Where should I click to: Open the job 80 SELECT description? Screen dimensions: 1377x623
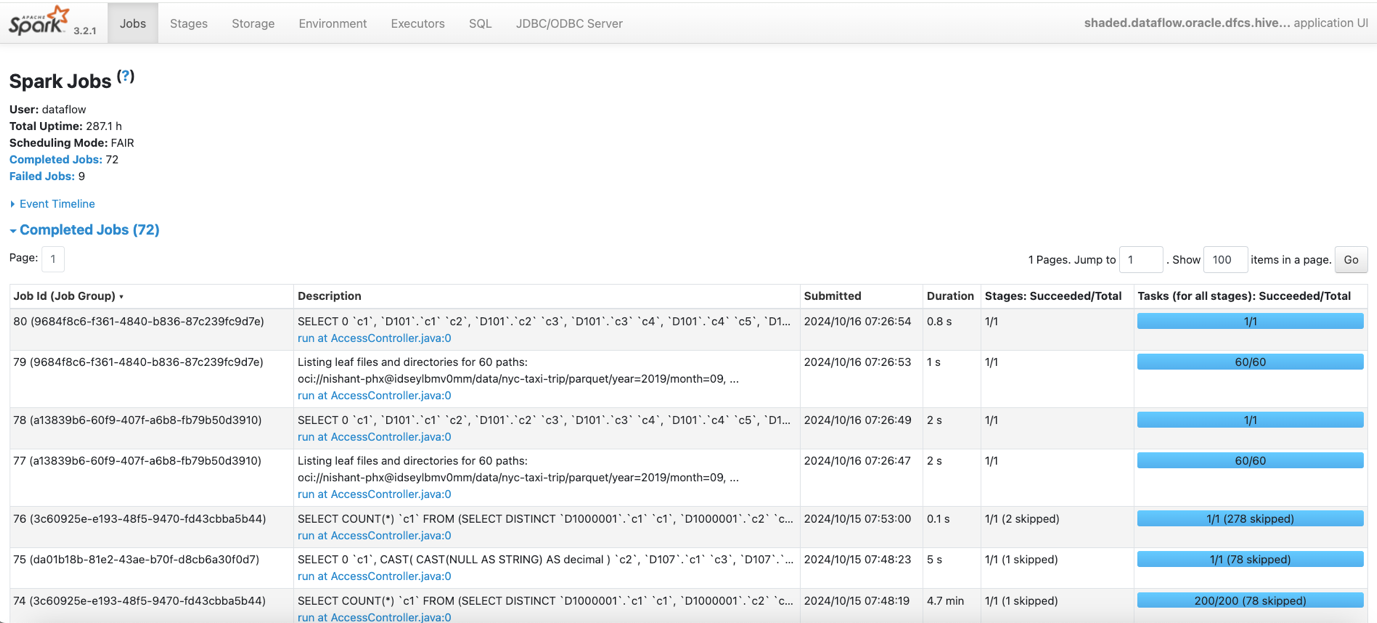click(544, 321)
